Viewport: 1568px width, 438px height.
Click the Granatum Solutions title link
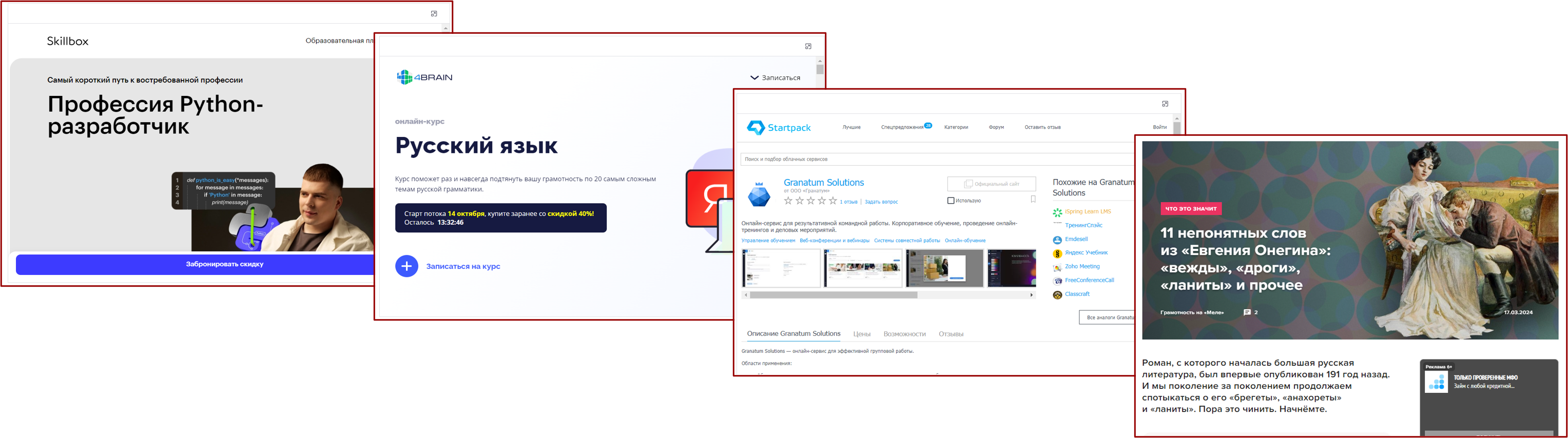point(824,183)
